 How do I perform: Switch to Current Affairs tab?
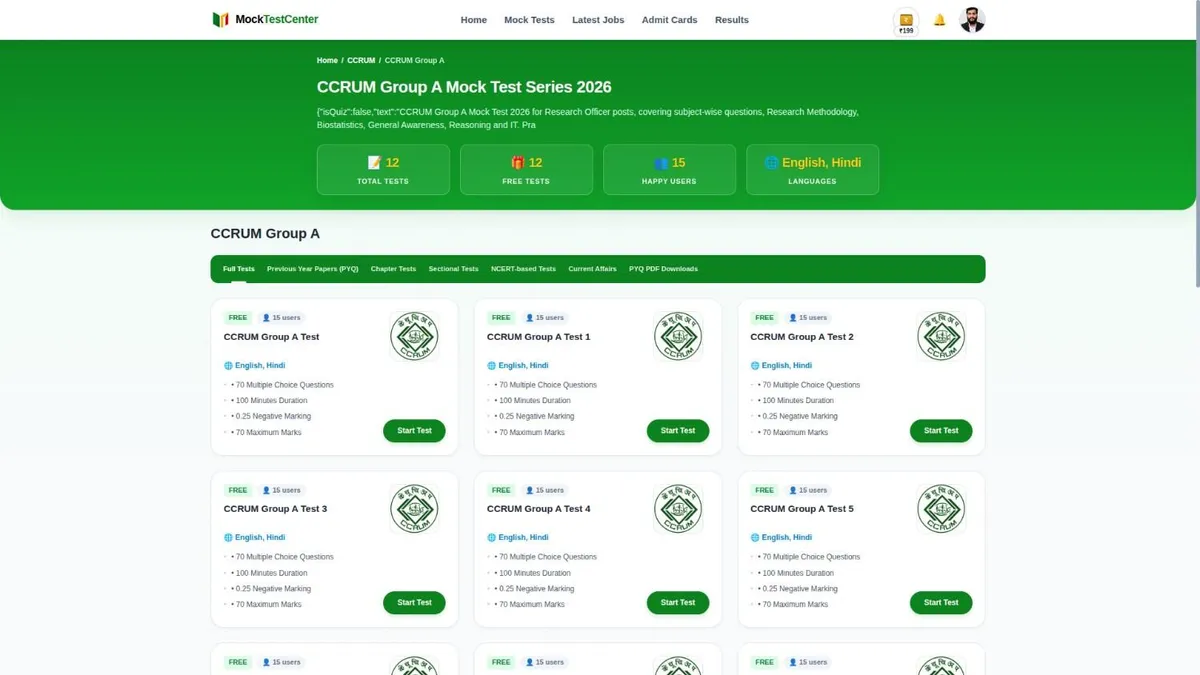pos(592,269)
